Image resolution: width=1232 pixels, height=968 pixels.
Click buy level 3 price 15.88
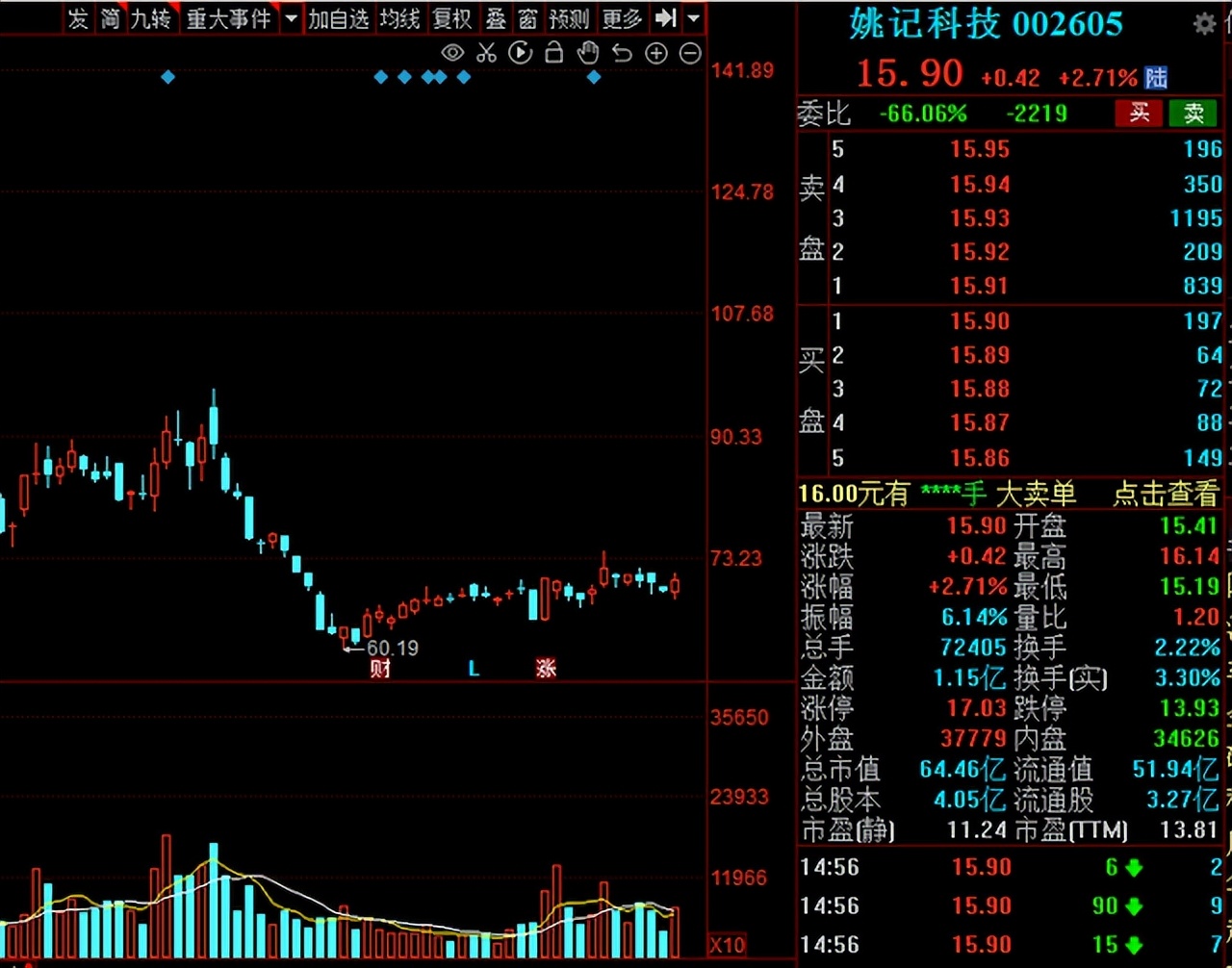980,389
